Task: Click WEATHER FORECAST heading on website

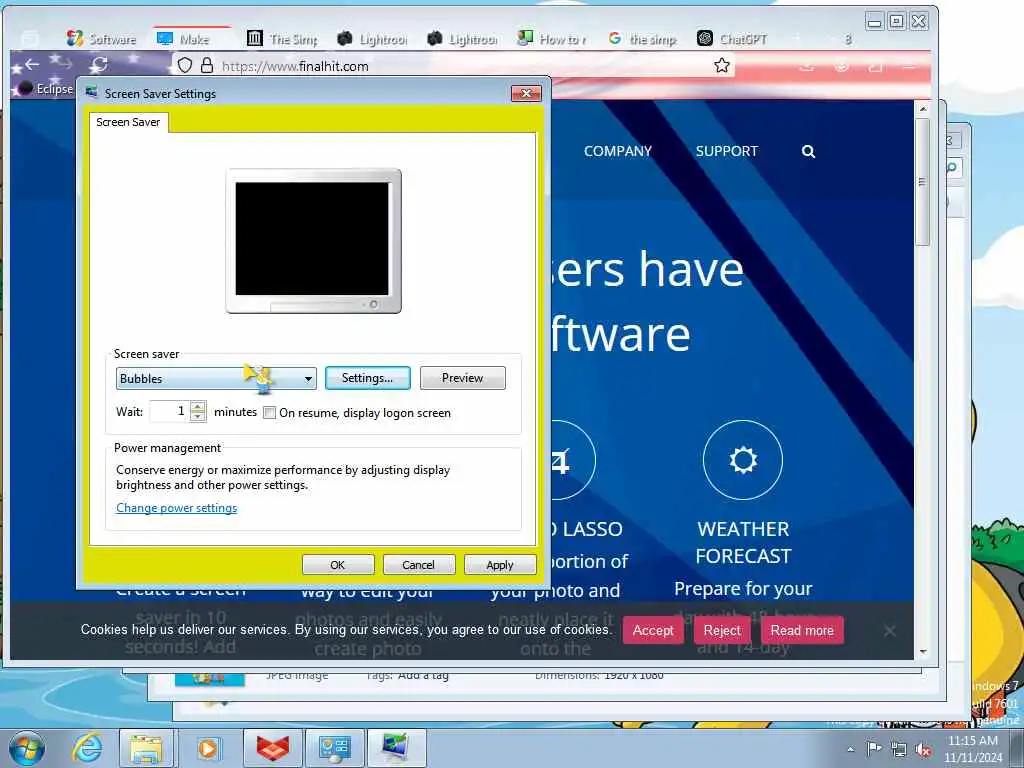Action: [x=743, y=542]
